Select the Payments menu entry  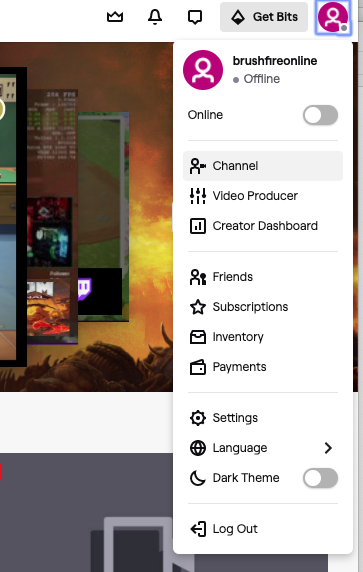pyautogui.click(x=263, y=367)
